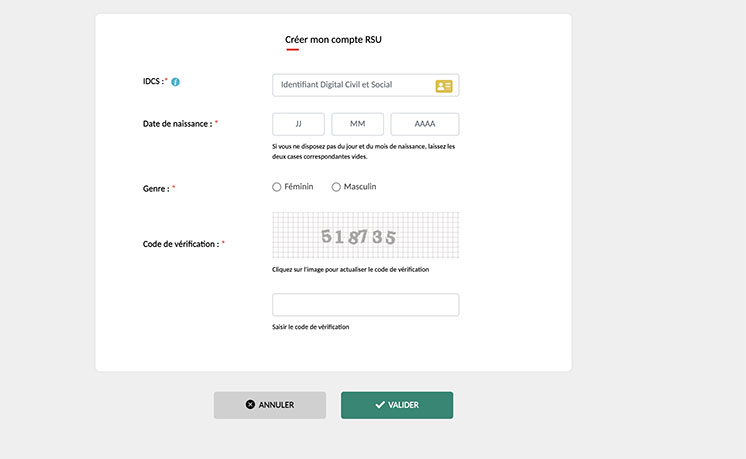Viewport: 746px width, 459px height.
Task: Click the X icon on Annuler button
Action: click(250, 404)
